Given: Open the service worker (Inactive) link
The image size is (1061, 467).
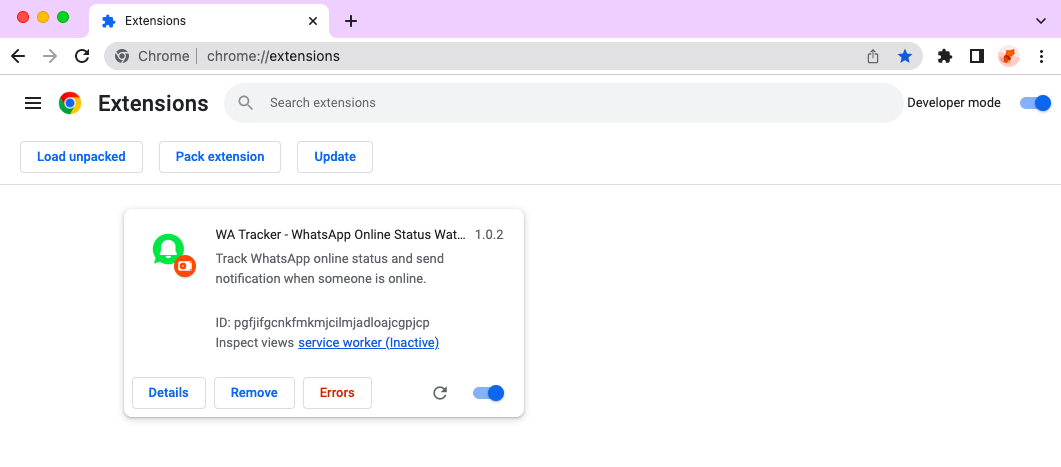Looking at the screenshot, I should [x=369, y=343].
